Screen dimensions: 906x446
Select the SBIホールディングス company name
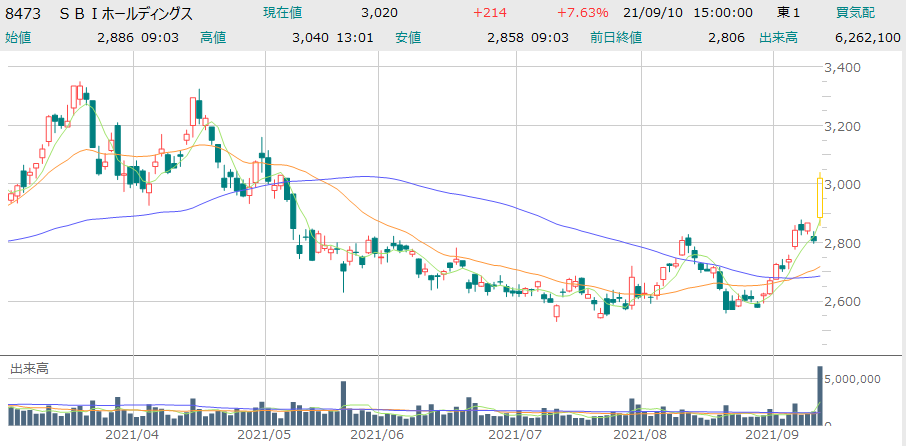(125, 14)
